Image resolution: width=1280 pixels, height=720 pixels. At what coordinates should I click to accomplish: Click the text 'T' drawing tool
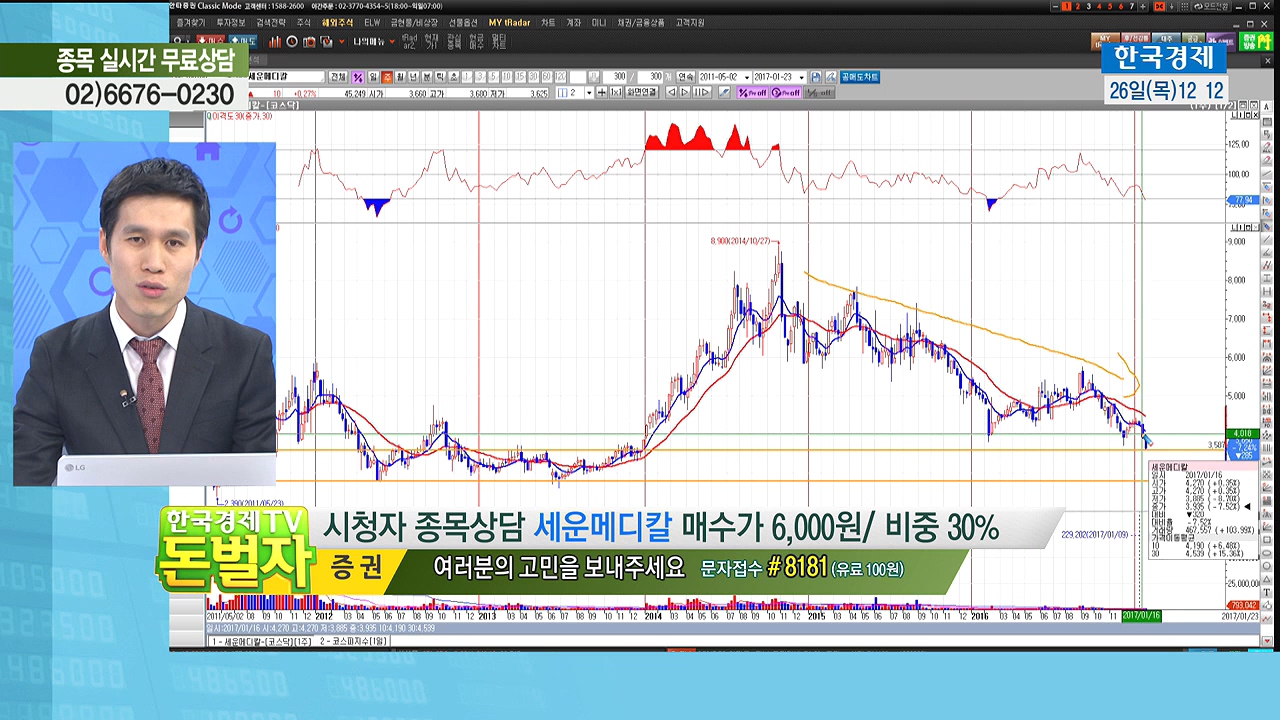click(1268, 592)
